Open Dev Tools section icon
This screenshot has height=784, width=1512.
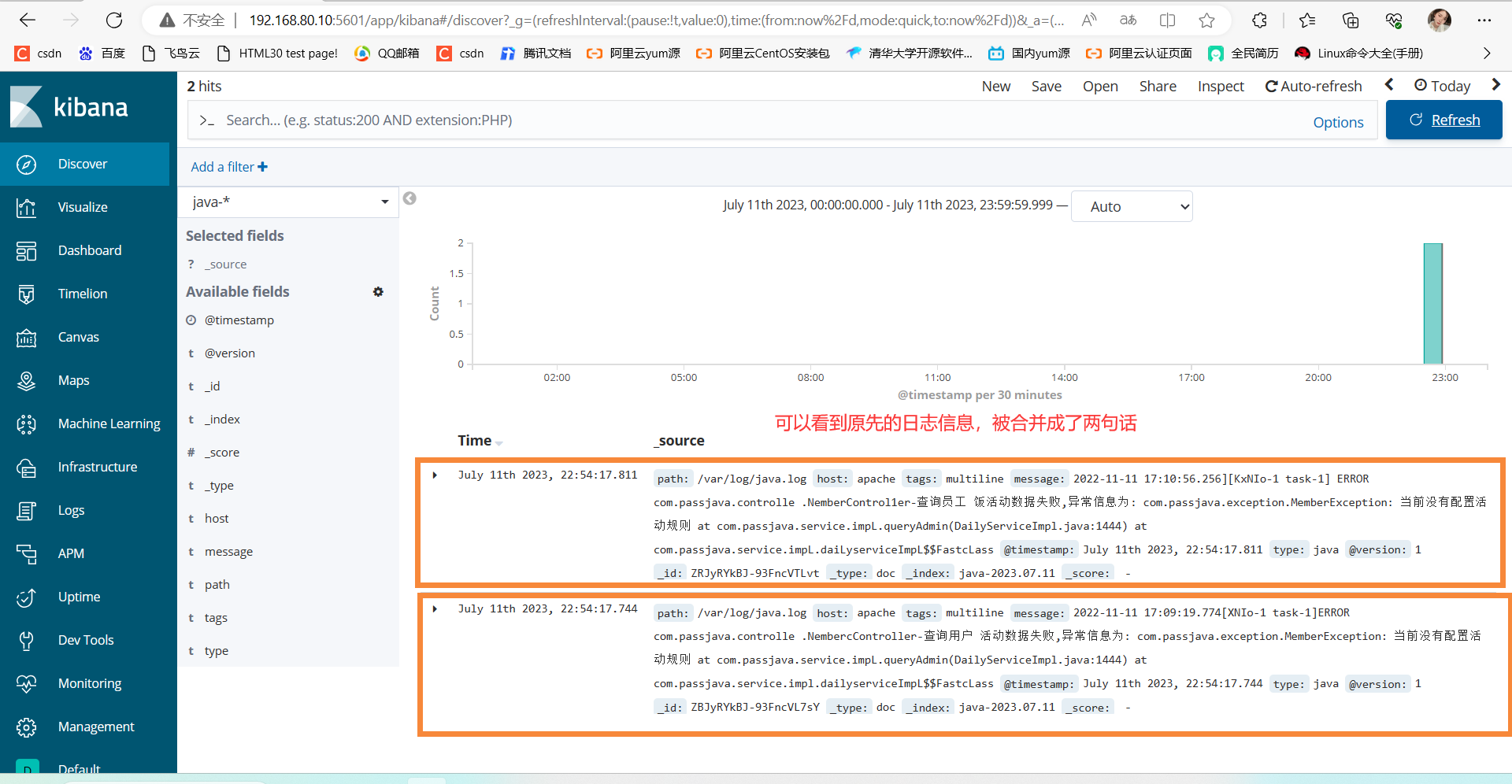(x=26, y=640)
